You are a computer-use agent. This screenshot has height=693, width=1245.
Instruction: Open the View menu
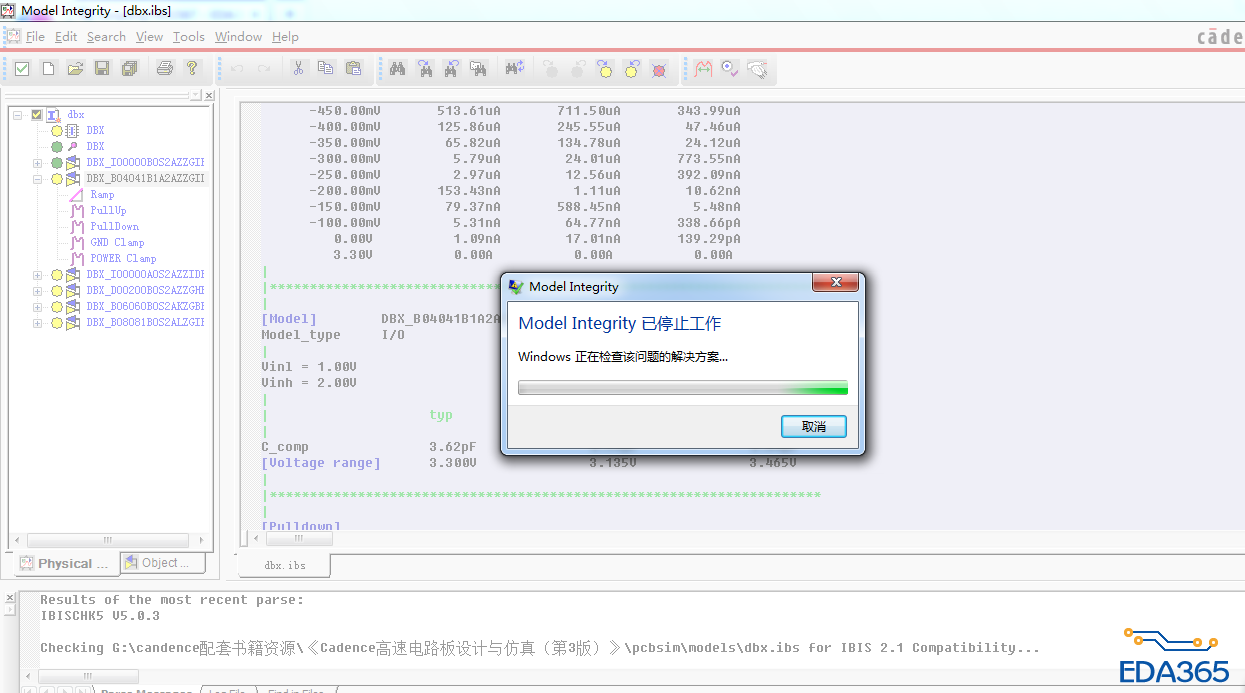(149, 37)
